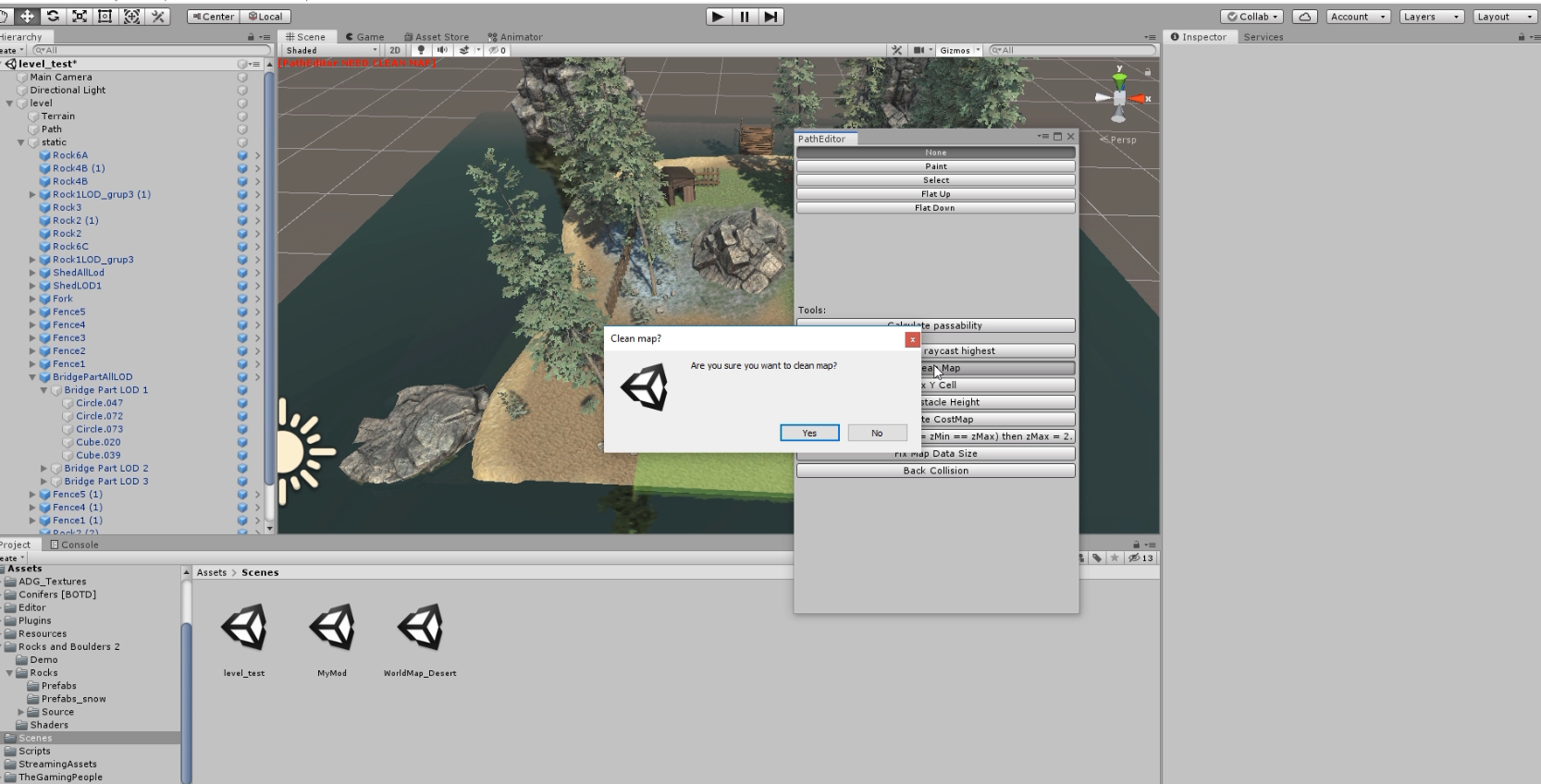Image resolution: width=1541 pixels, height=784 pixels.
Task: Lock the Hierarchy panel
Action: tap(251, 37)
